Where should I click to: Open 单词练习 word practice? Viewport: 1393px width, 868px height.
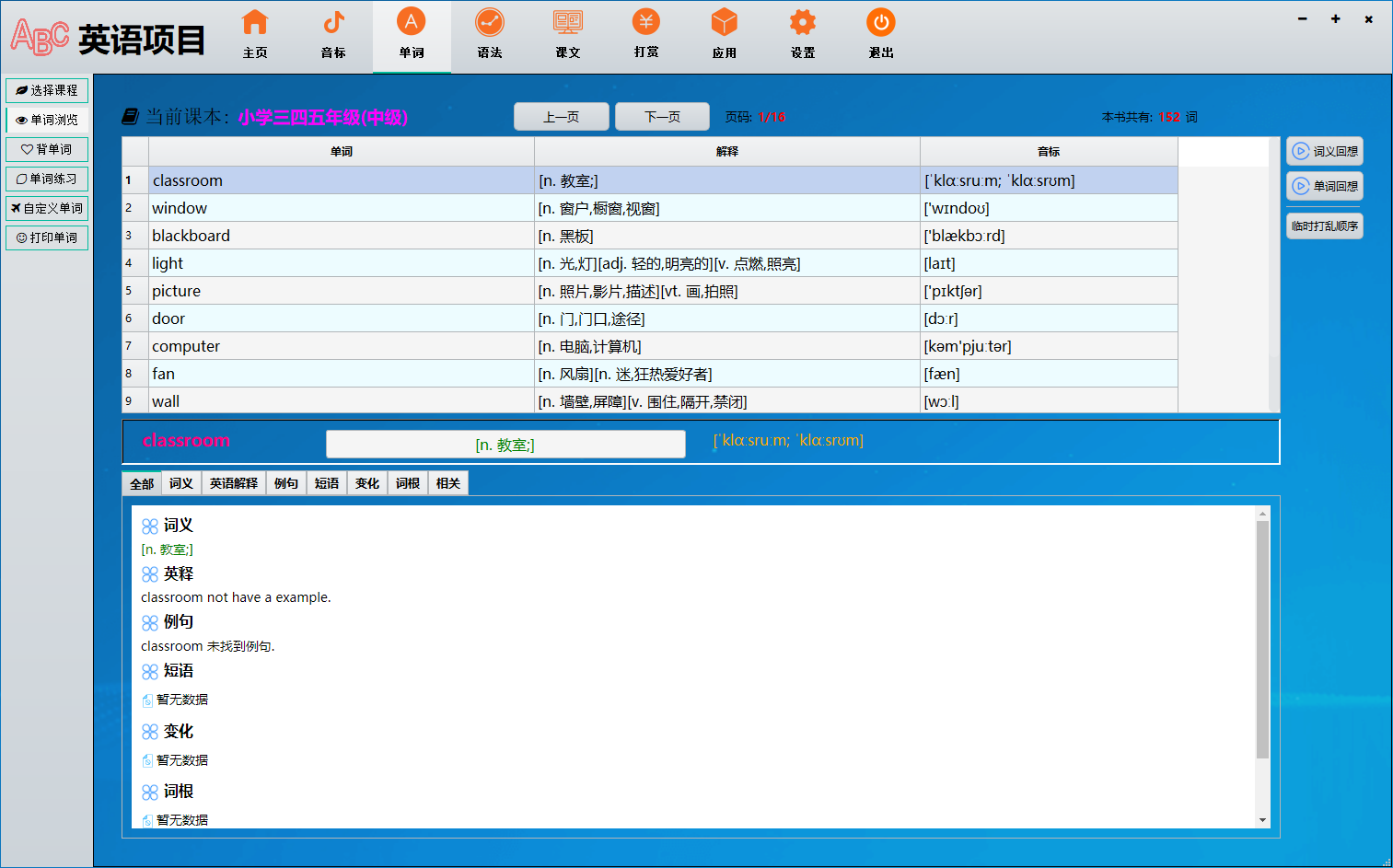pyautogui.click(x=47, y=179)
